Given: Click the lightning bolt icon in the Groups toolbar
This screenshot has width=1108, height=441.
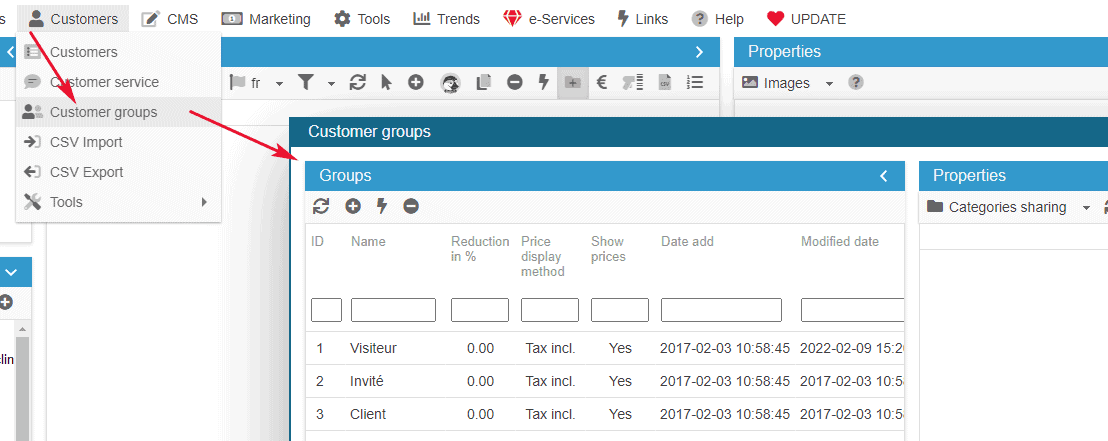Looking at the screenshot, I should click(x=382, y=206).
